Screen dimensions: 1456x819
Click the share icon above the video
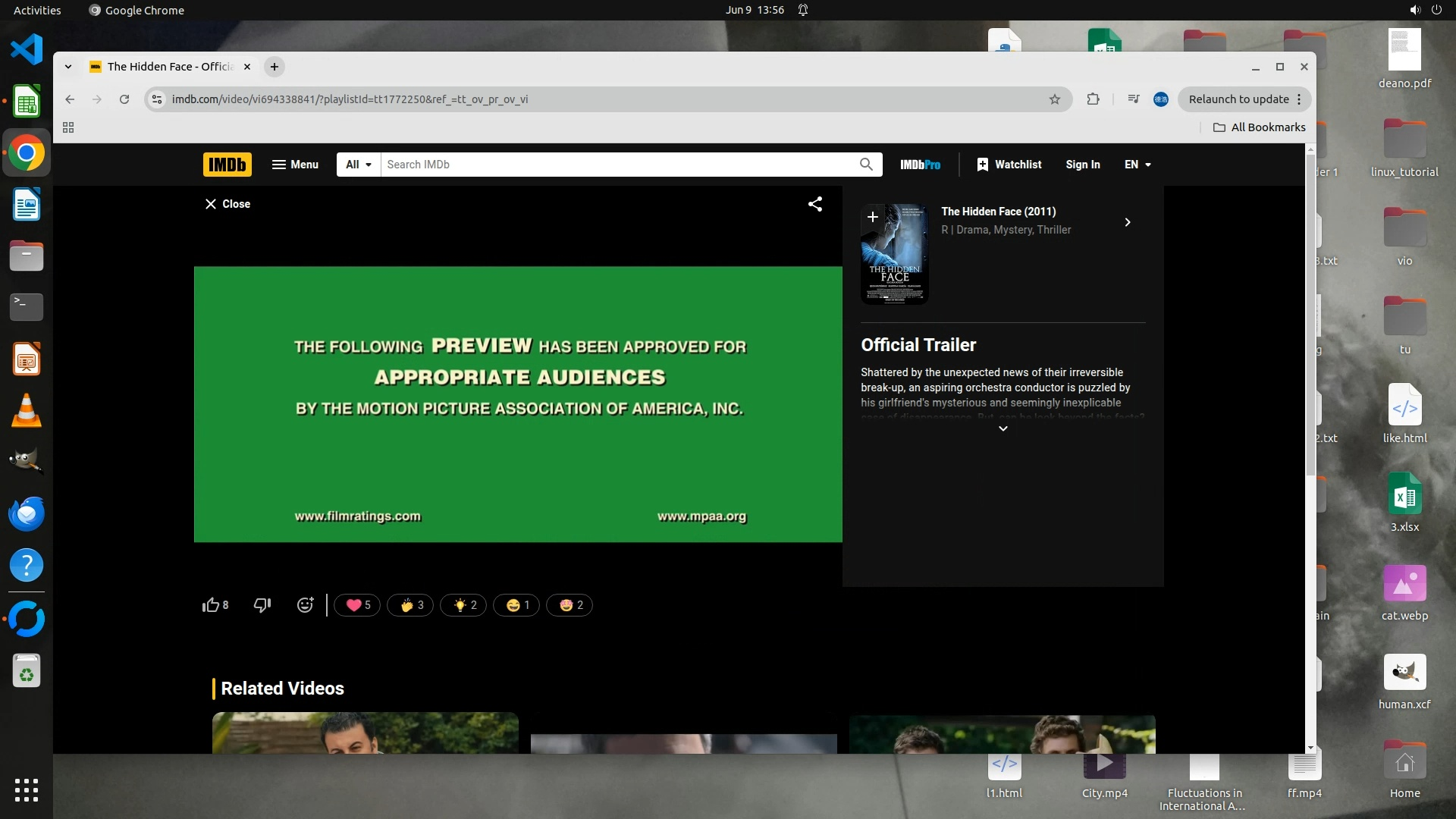(815, 204)
